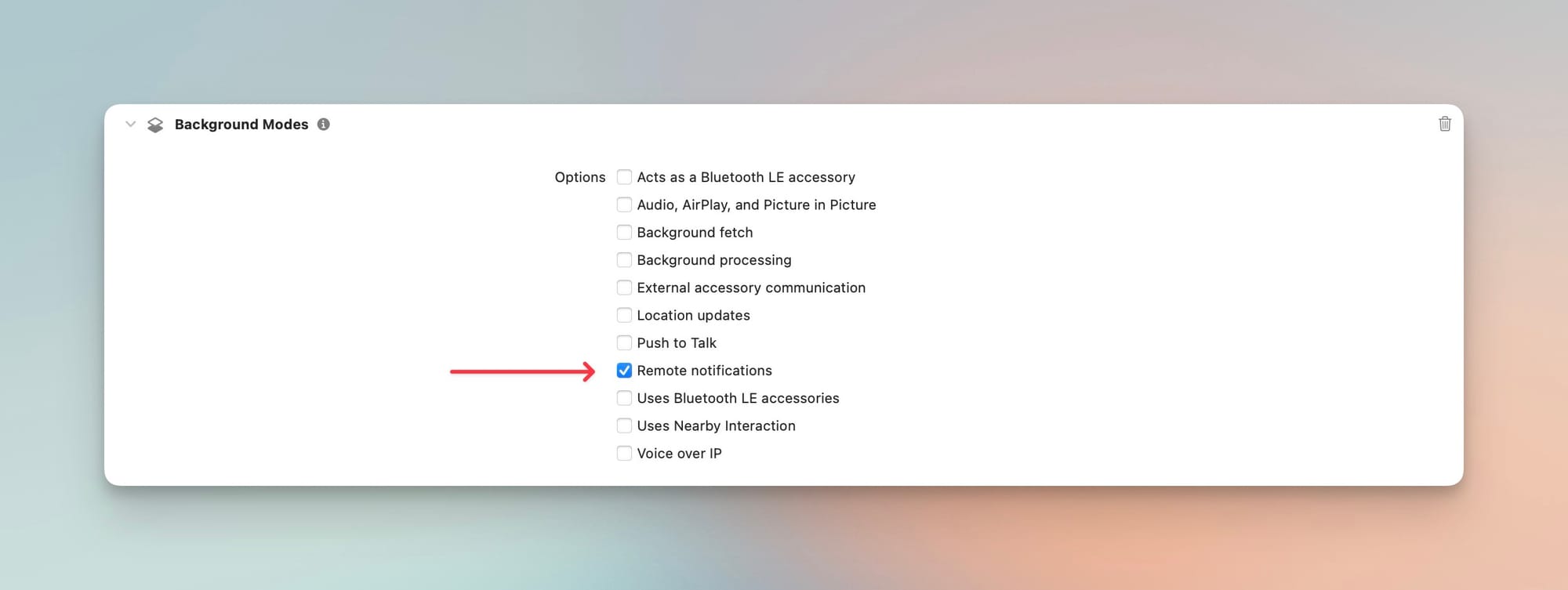Enable the Background processing option

pyautogui.click(x=624, y=260)
